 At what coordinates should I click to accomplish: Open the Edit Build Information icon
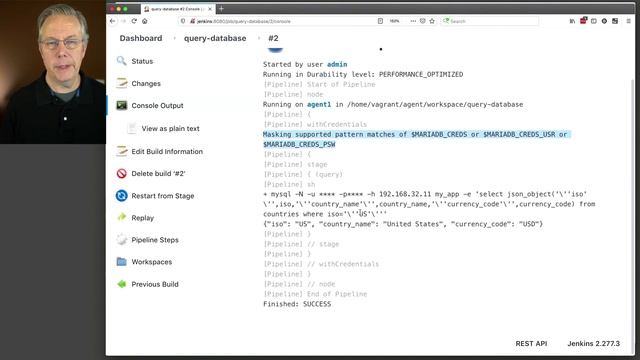[x=122, y=151]
